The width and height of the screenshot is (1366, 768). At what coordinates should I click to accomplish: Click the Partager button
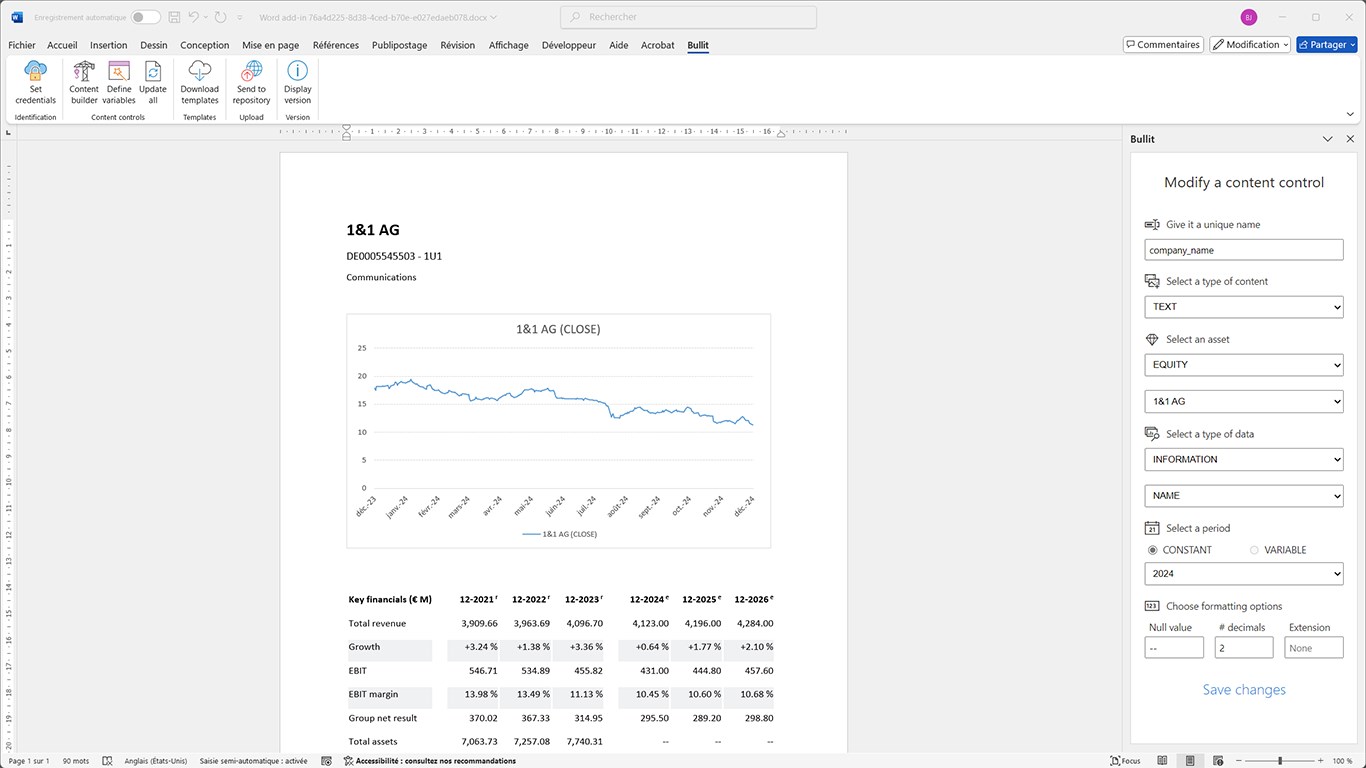coord(1327,45)
